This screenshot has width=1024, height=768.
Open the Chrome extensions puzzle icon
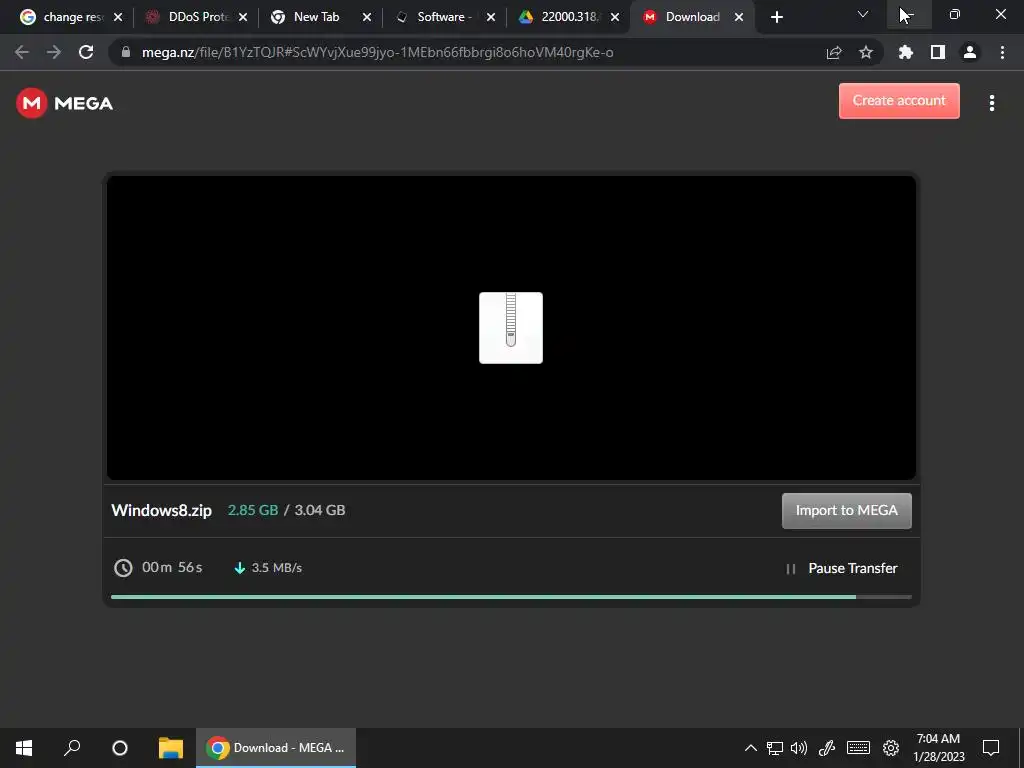(906, 52)
